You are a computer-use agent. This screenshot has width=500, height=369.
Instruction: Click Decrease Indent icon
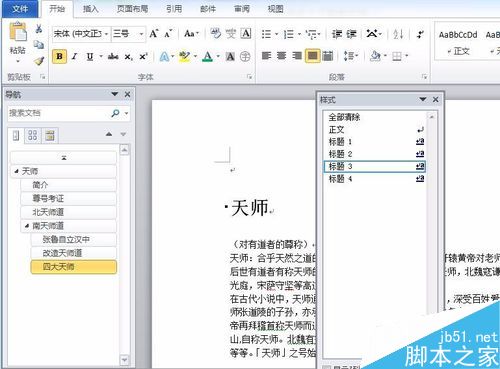coord(337,34)
